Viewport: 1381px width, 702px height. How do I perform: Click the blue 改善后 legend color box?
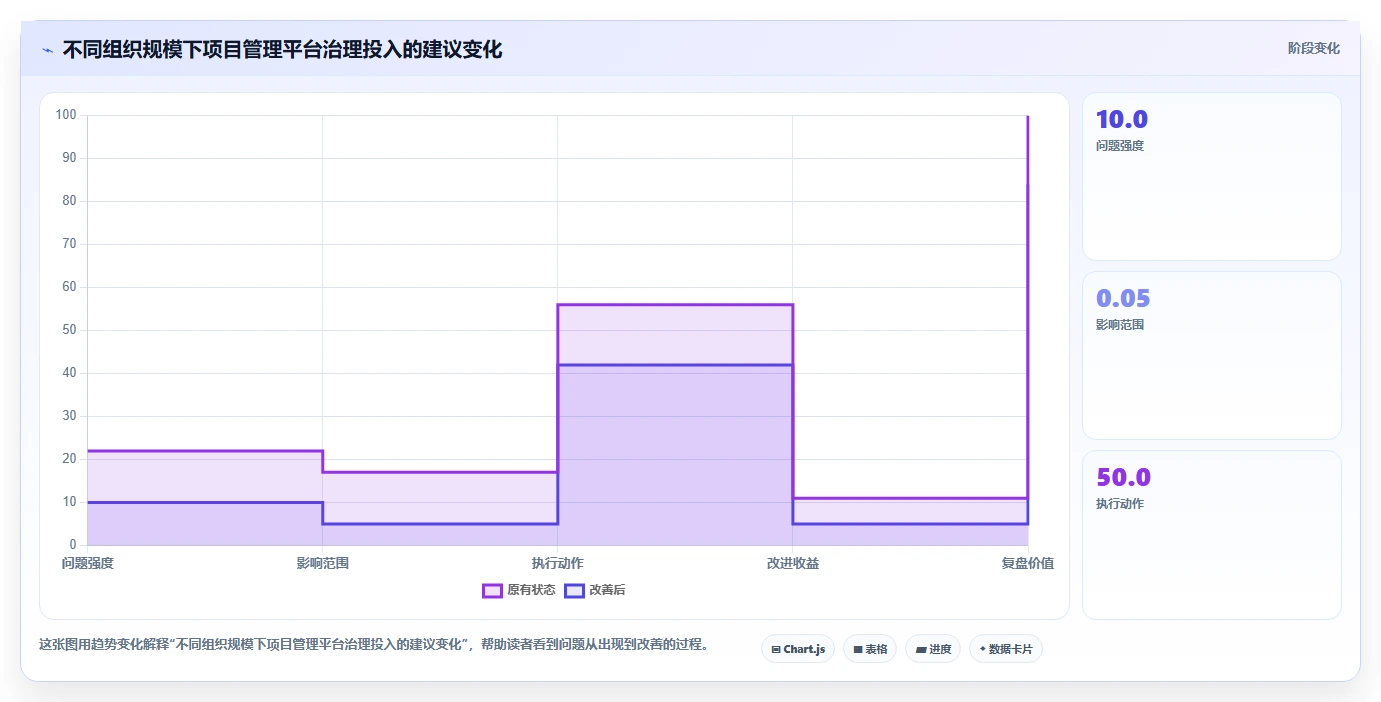(x=575, y=590)
